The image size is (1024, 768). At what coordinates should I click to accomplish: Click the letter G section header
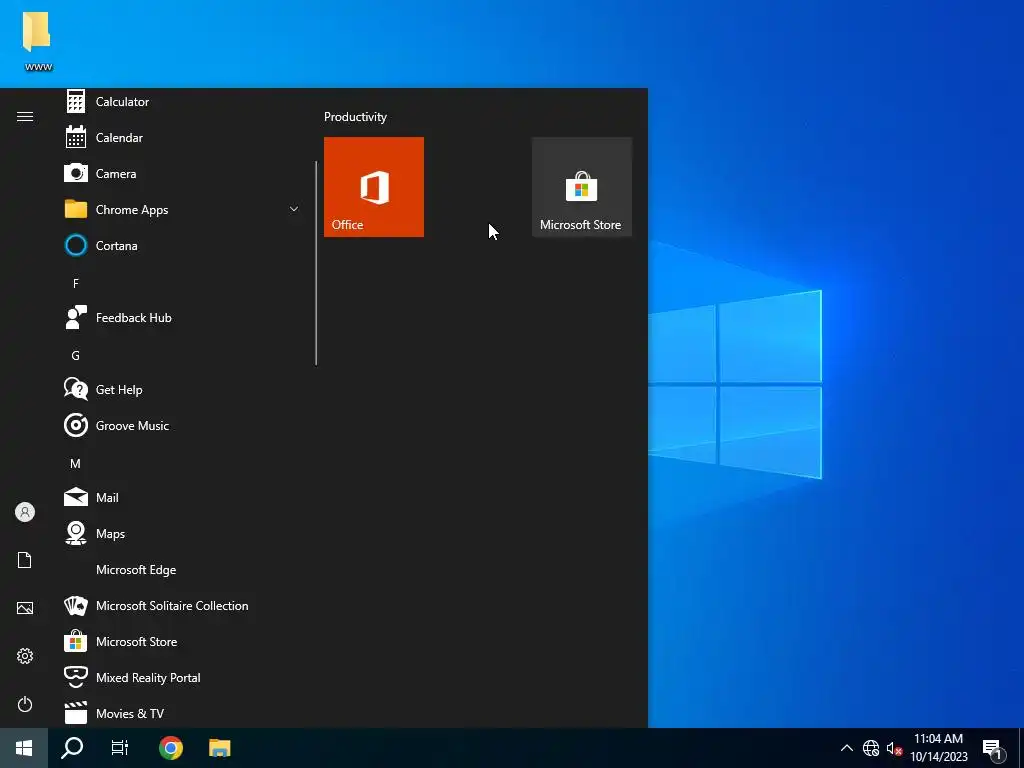pos(76,355)
